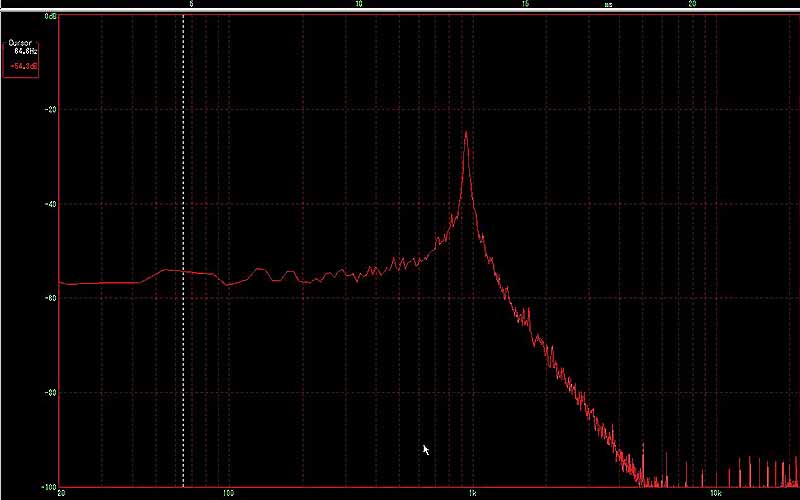Click the -80 dB vertical axis label
Image resolution: width=800 pixels, height=500 pixels.
[x=51, y=392]
